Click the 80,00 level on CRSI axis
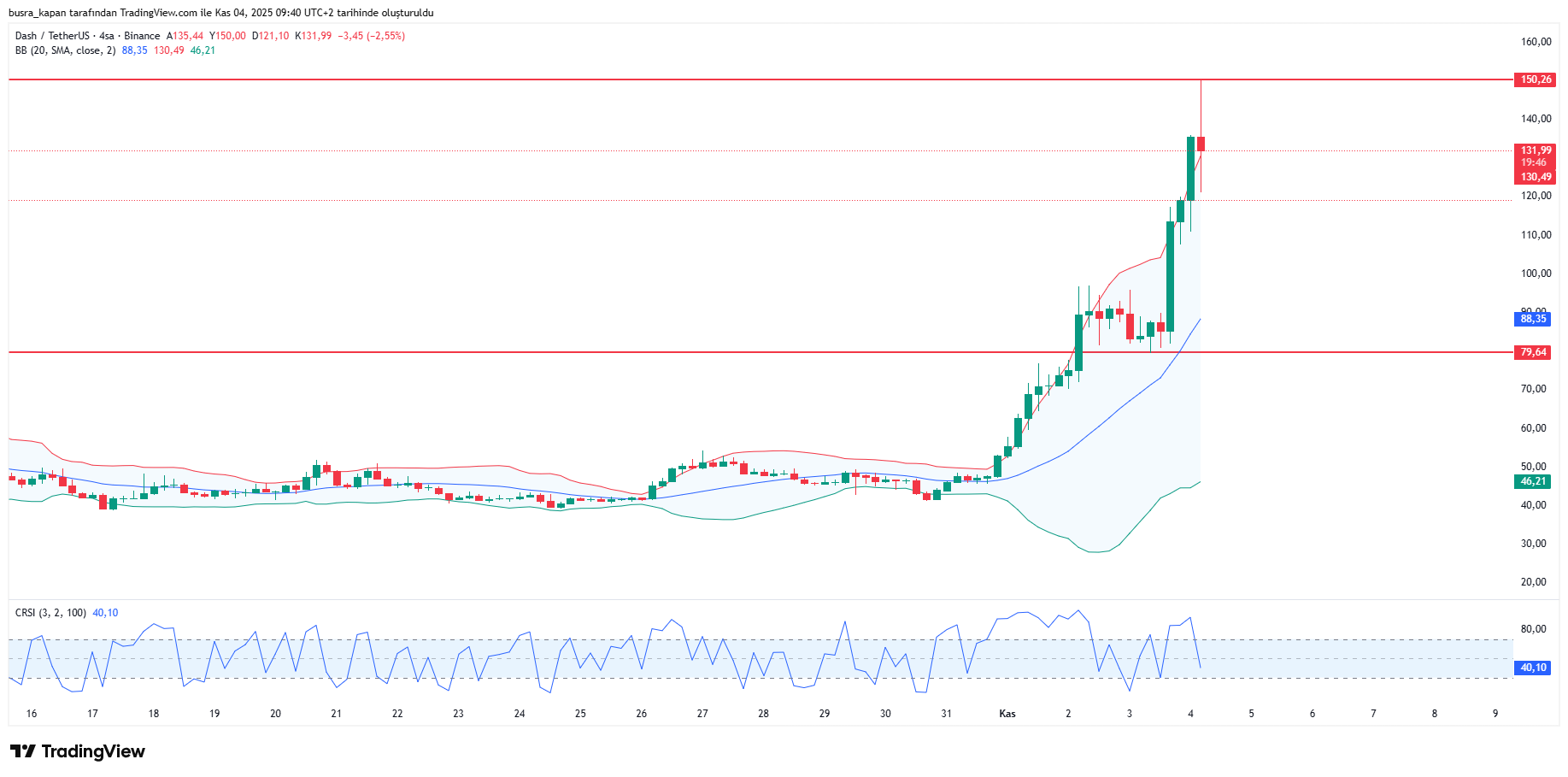This screenshot has width=1568, height=777. pyautogui.click(x=1533, y=629)
